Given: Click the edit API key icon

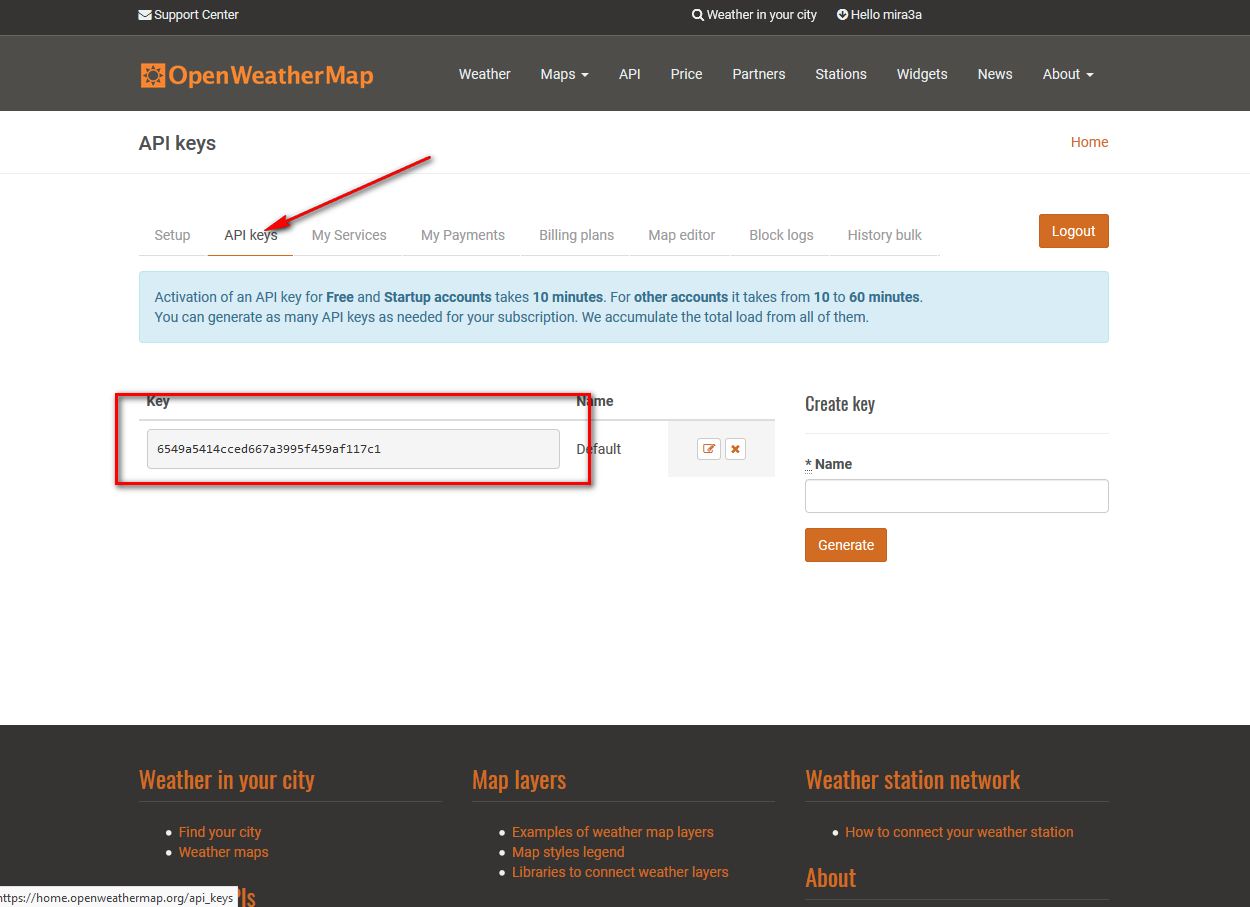Looking at the screenshot, I should (709, 449).
